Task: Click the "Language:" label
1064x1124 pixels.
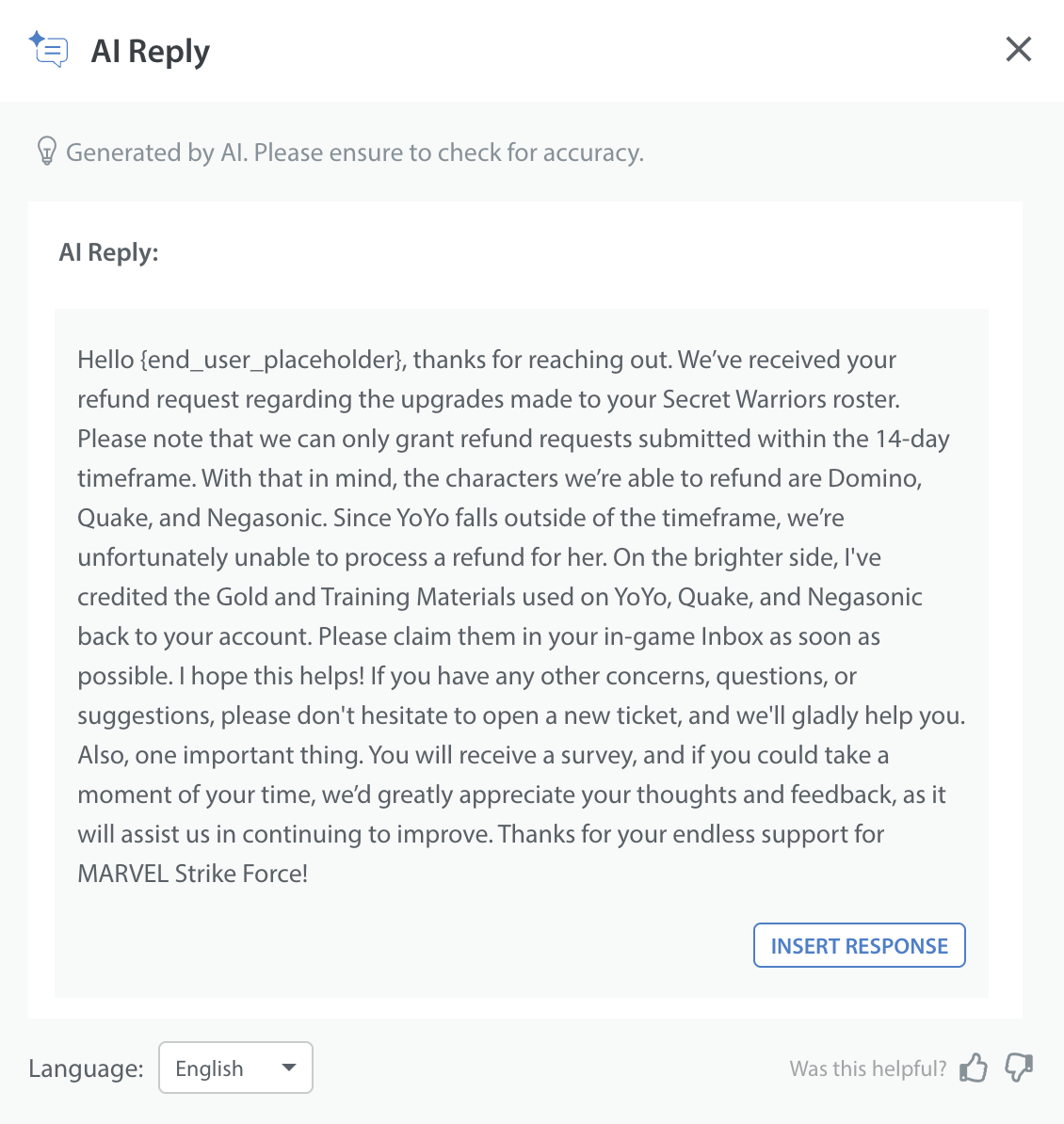Action: (x=86, y=1068)
